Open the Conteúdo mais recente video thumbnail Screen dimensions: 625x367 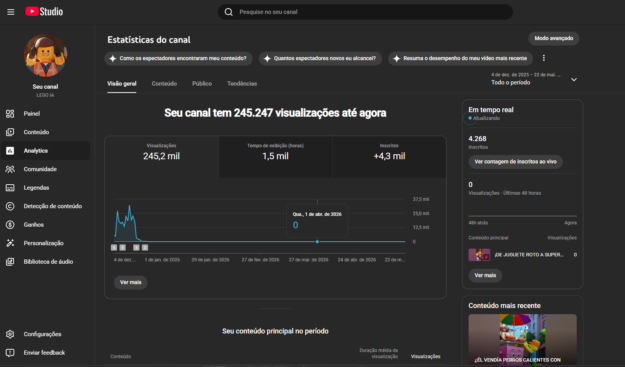click(x=522, y=340)
